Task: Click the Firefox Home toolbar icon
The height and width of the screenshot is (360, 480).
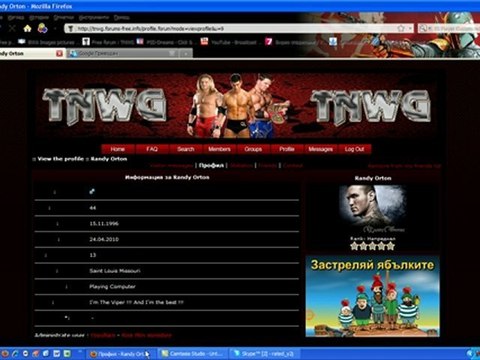Action: [x=27, y=29]
